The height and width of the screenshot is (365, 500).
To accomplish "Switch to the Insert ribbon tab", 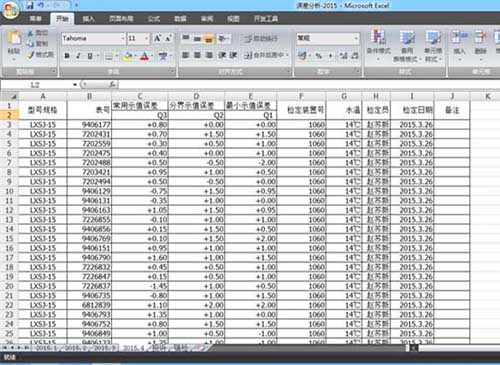I will [88, 19].
